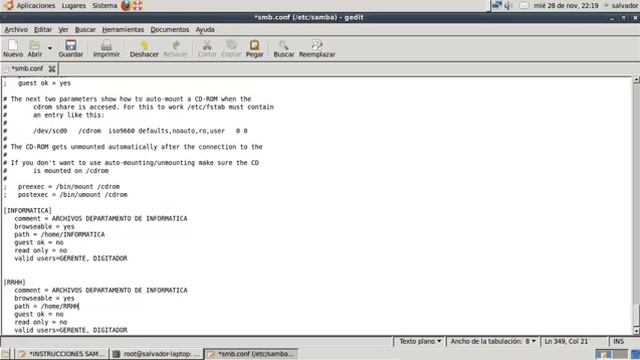640x360 pixels.
Task: Open the Ayuda menu
Action: (x=205, y=29)
